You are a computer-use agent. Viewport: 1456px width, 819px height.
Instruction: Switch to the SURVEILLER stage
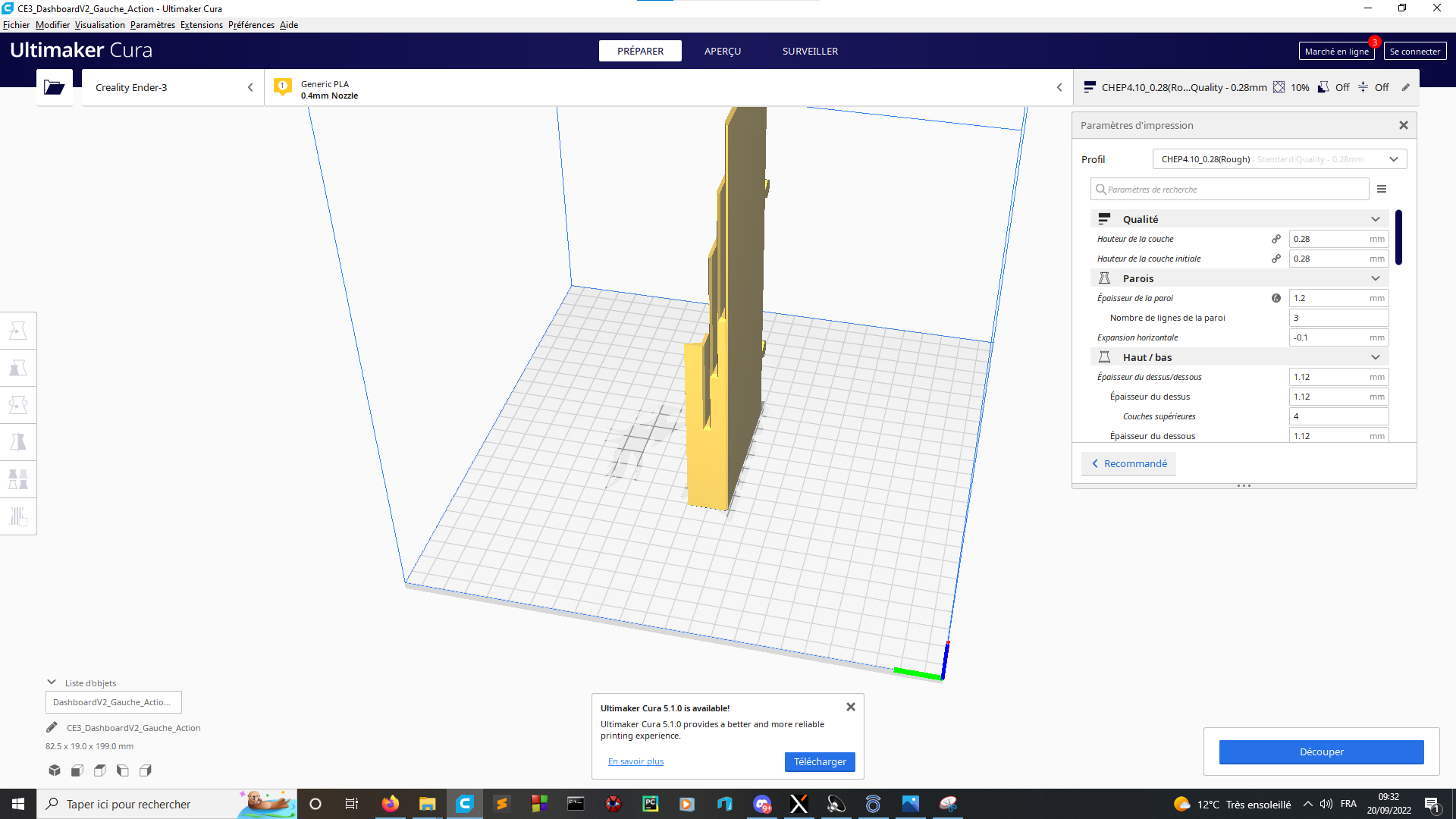[x=810, y=51]
